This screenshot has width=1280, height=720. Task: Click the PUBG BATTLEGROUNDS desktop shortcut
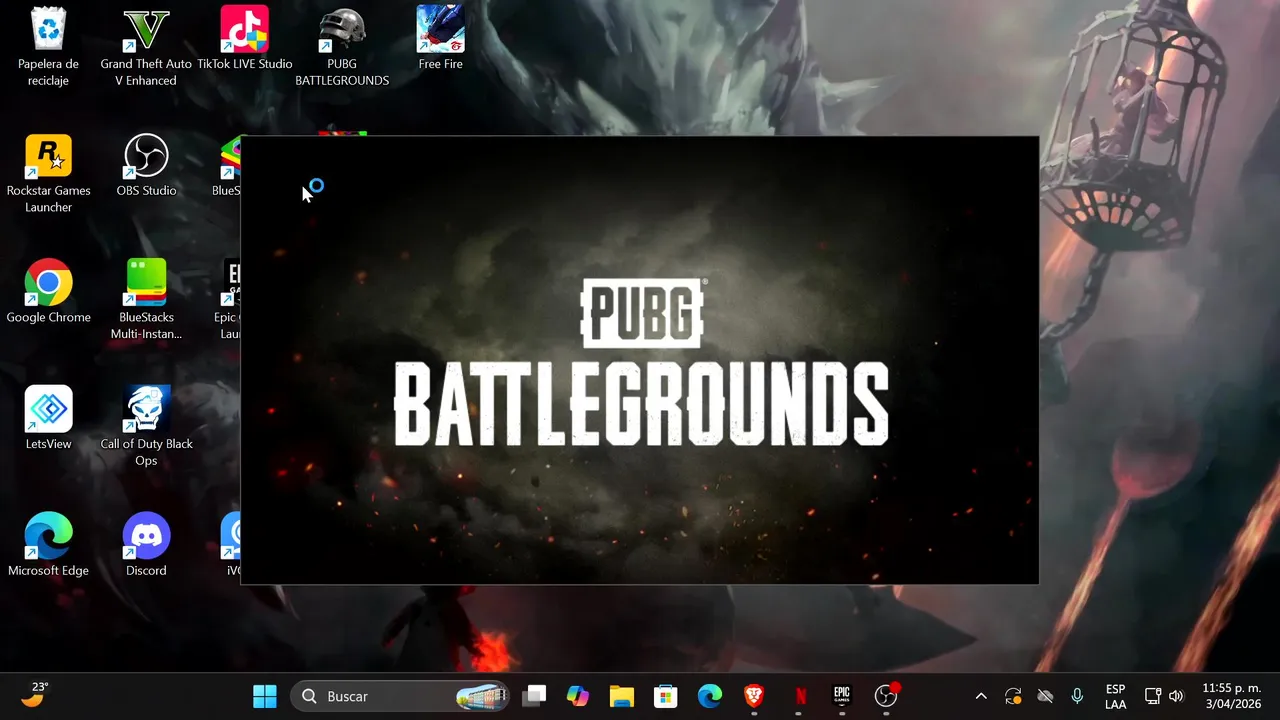click(x=342, y=46)
